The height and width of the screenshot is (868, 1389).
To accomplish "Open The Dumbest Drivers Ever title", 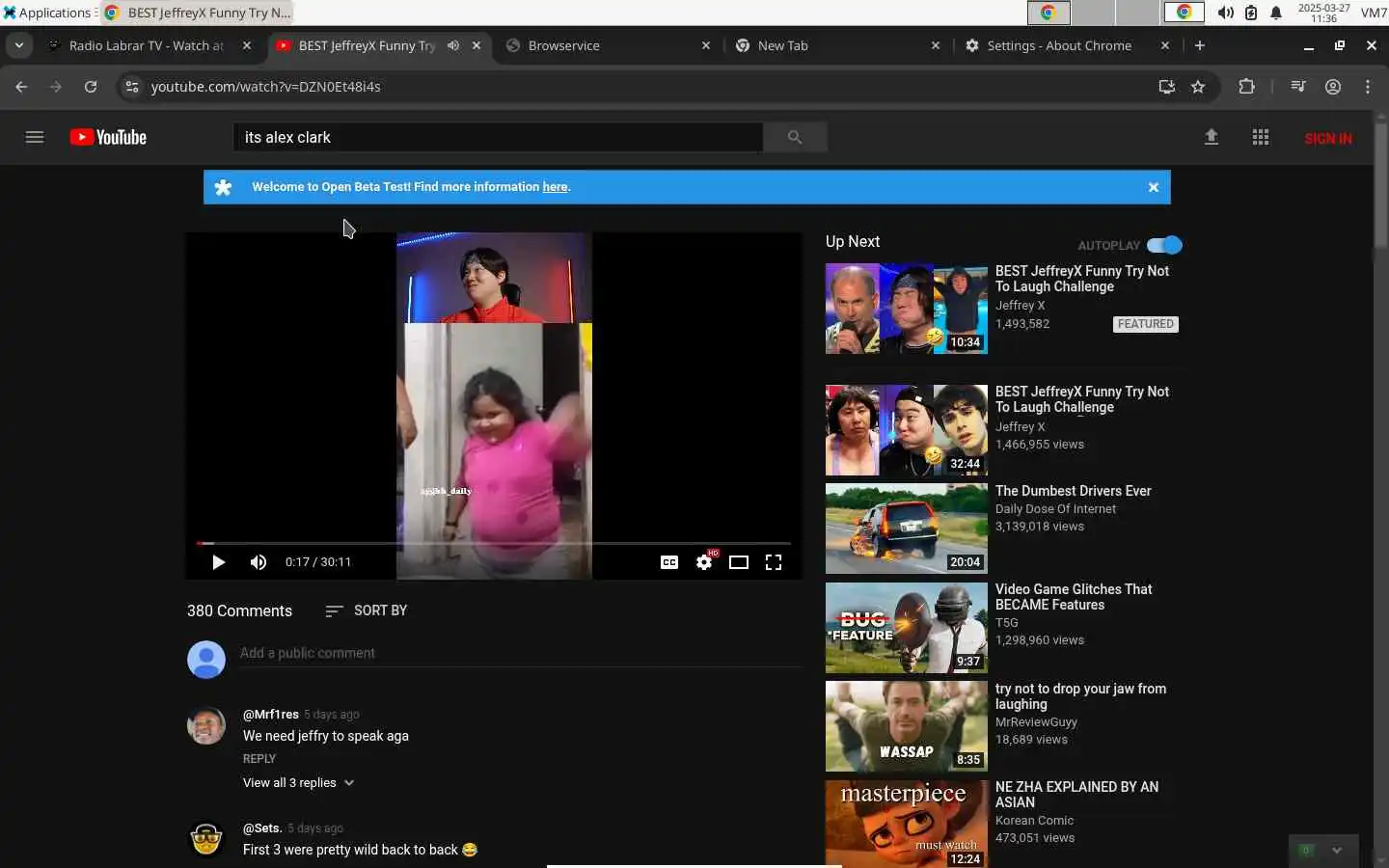I will pyautogui.click(x=1074, y=491).
